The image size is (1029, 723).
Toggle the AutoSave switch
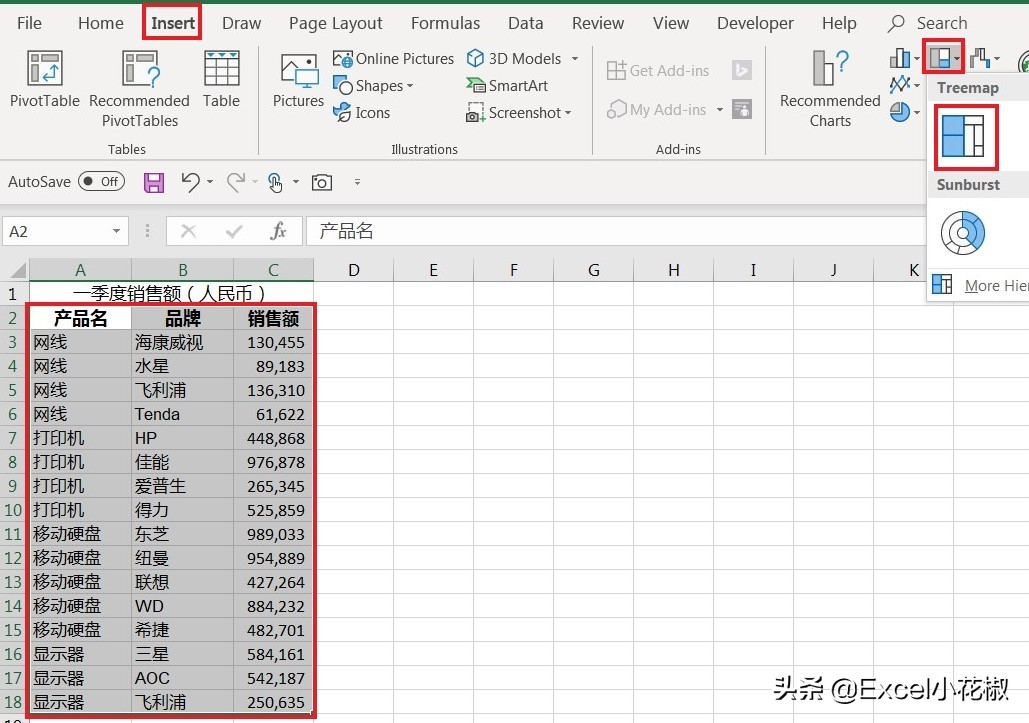[101, 182]
